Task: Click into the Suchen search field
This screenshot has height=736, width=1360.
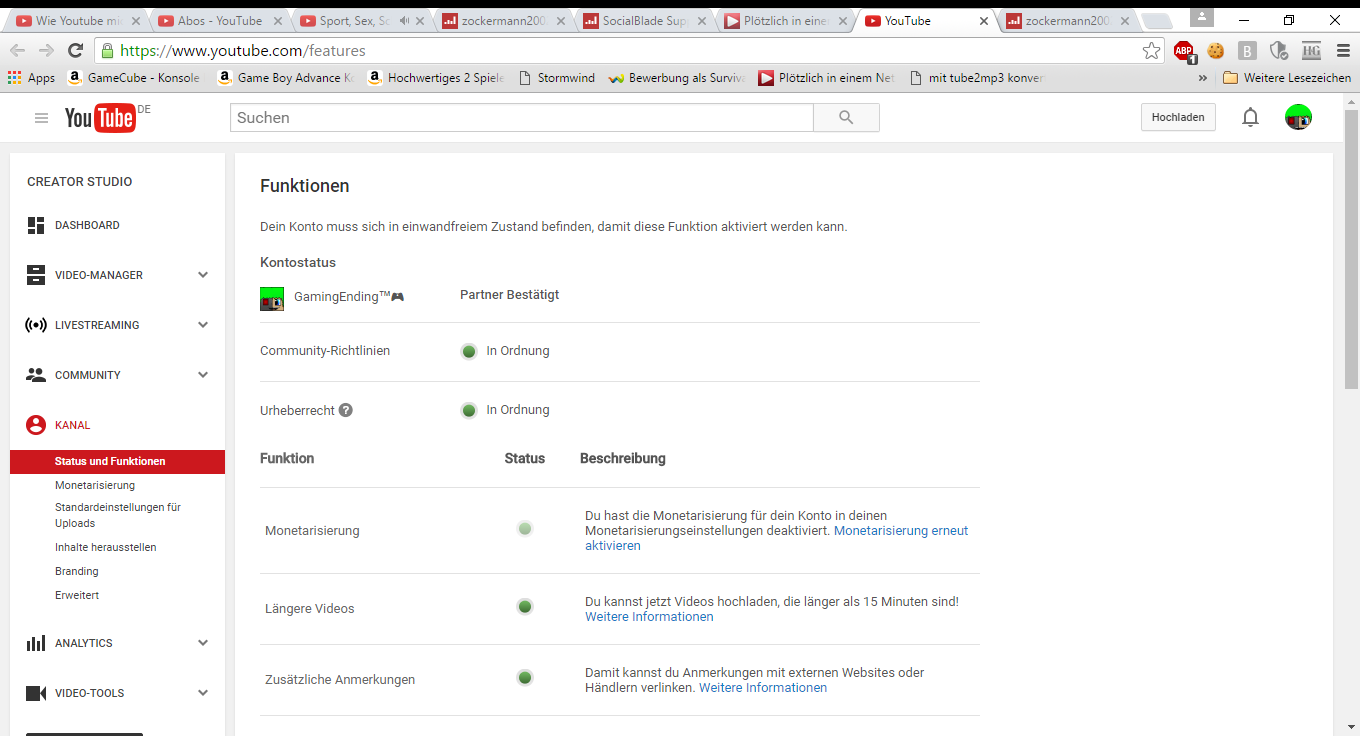Action: 520,118
